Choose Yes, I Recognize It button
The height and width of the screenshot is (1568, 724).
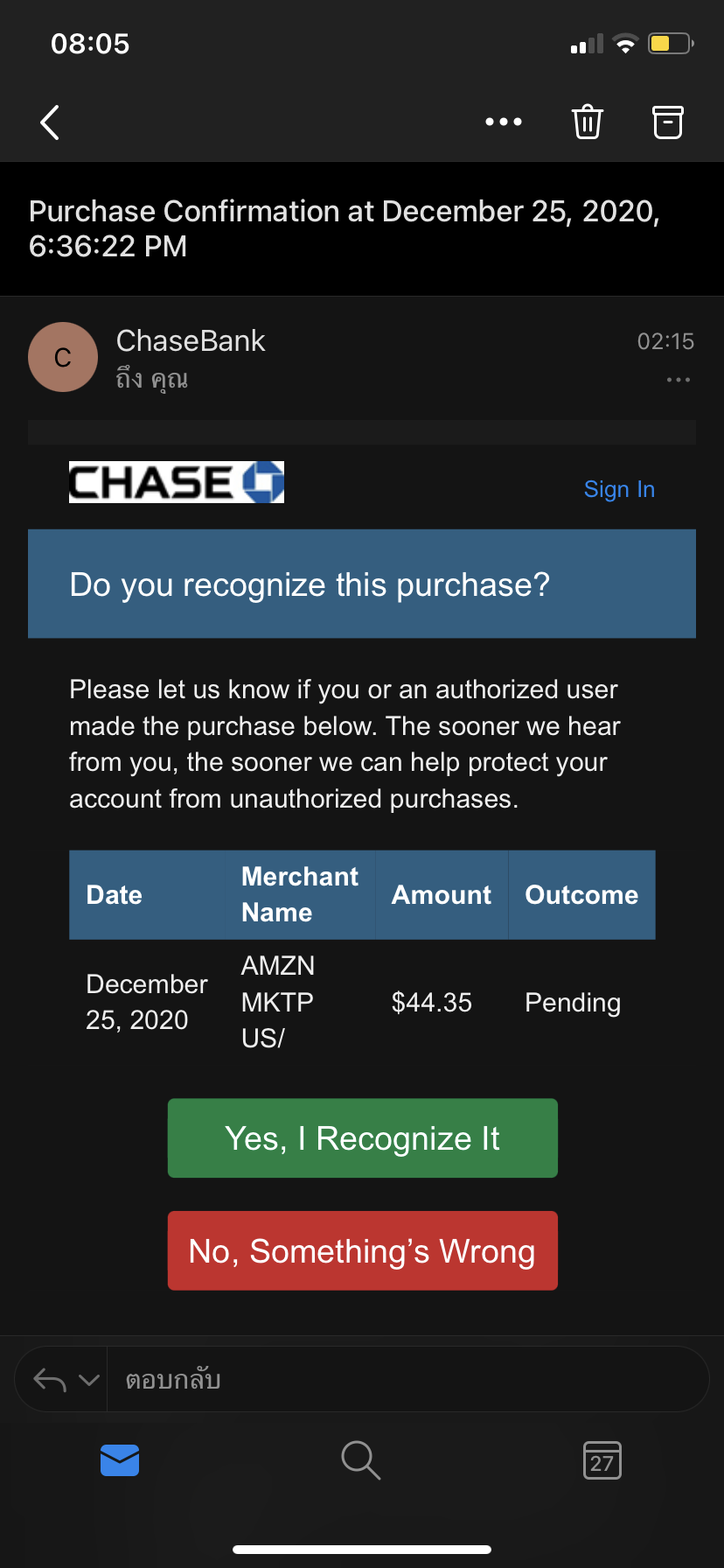(x=363, y=1138)
